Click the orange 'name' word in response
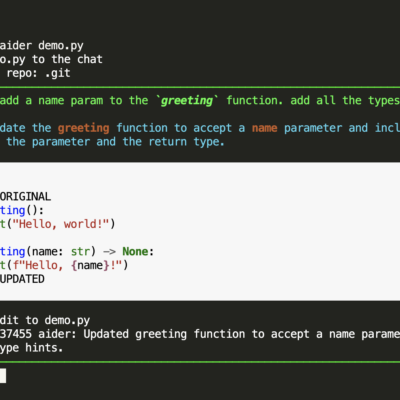This screenshot has height=400, width=400. tap(264, 128)
